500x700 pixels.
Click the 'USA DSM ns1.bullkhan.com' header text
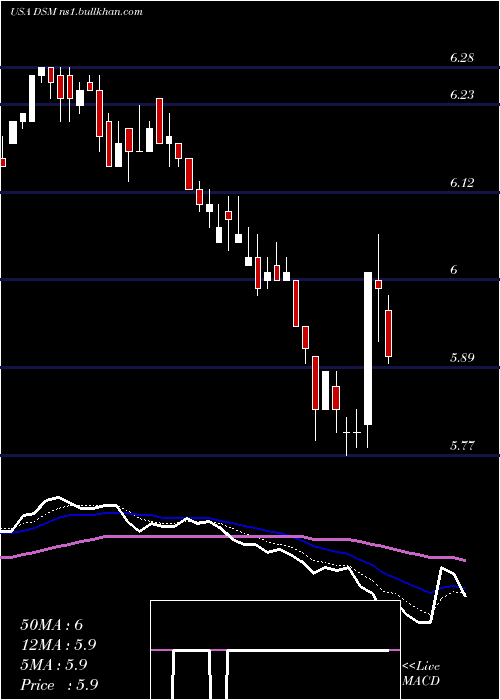76,12
